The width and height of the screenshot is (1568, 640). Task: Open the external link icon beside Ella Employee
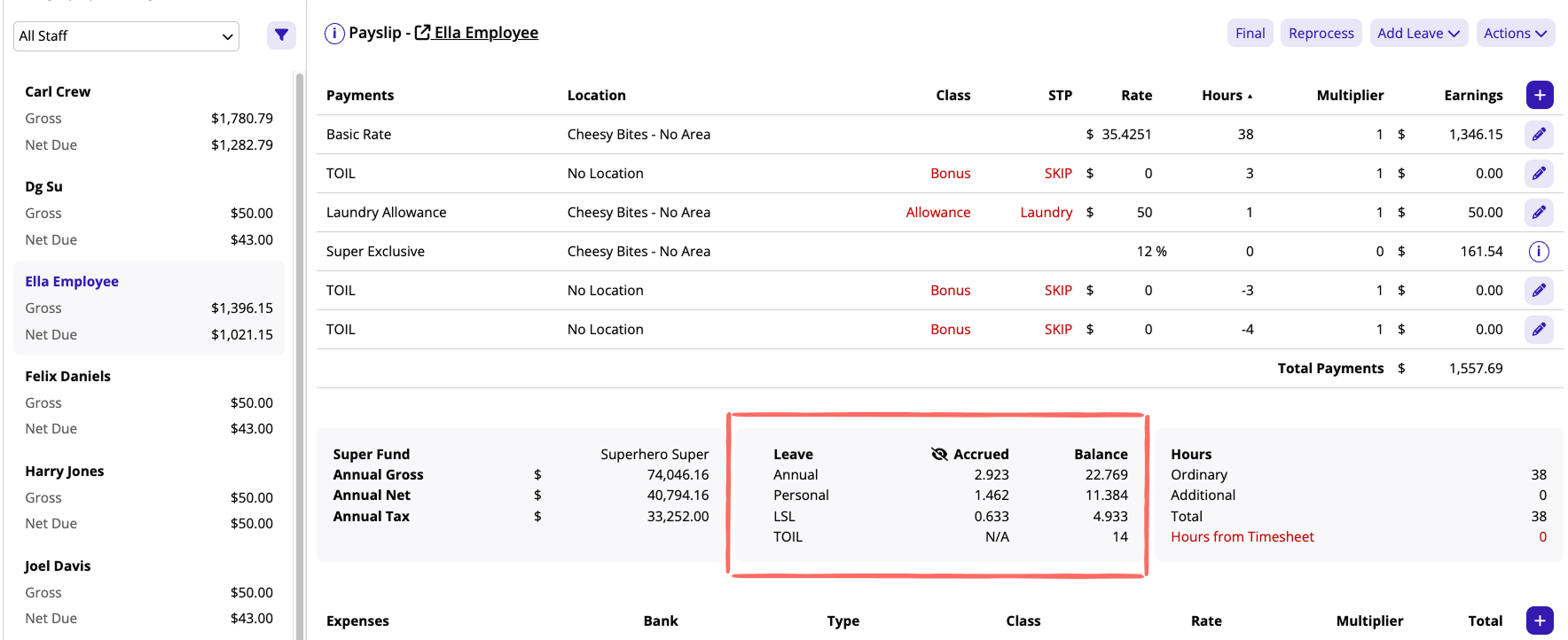pyautogui.click(x=423, y=33)
